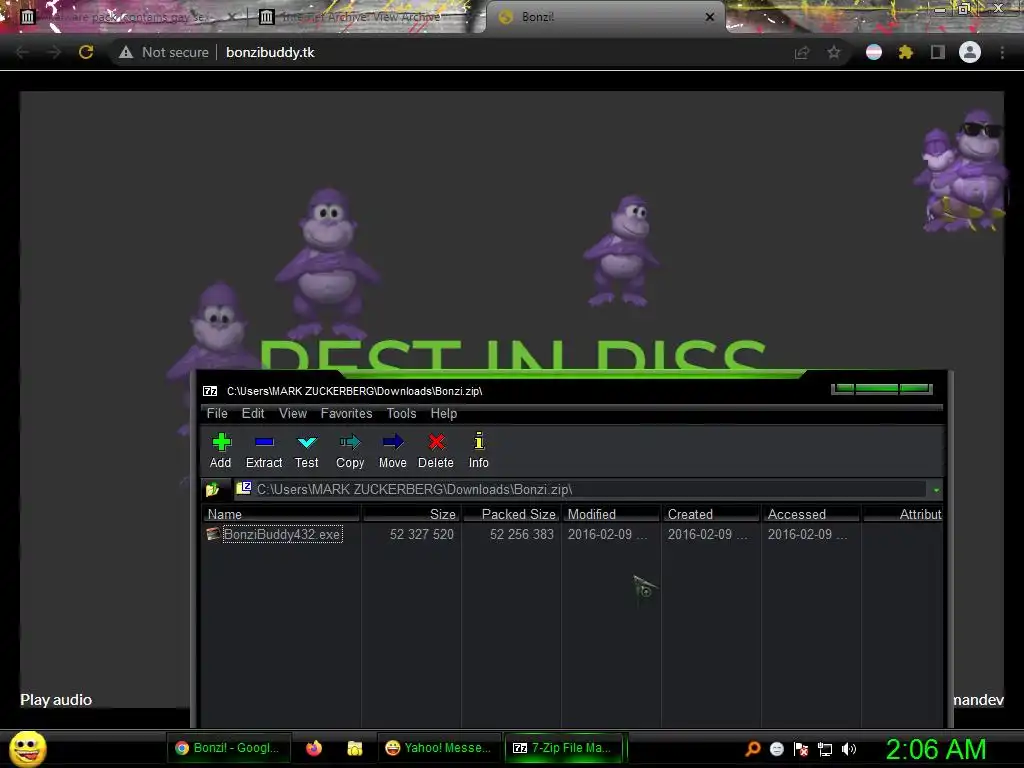The height and width of the screenshot is (768, 1024).
Task: Sort by the Size column header
Action: click(411, 514)
